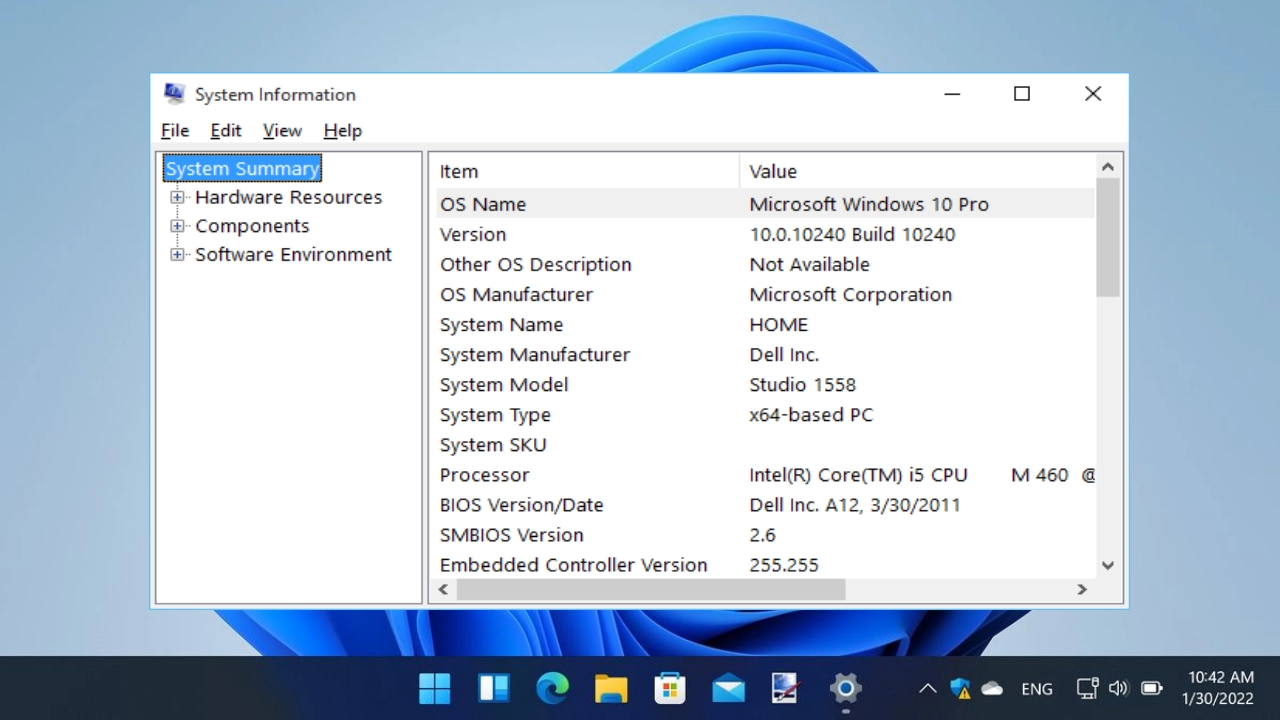This screenshot has width=1280, height=720.
Task: Open the View menu
Action: [x=282, y=131]
